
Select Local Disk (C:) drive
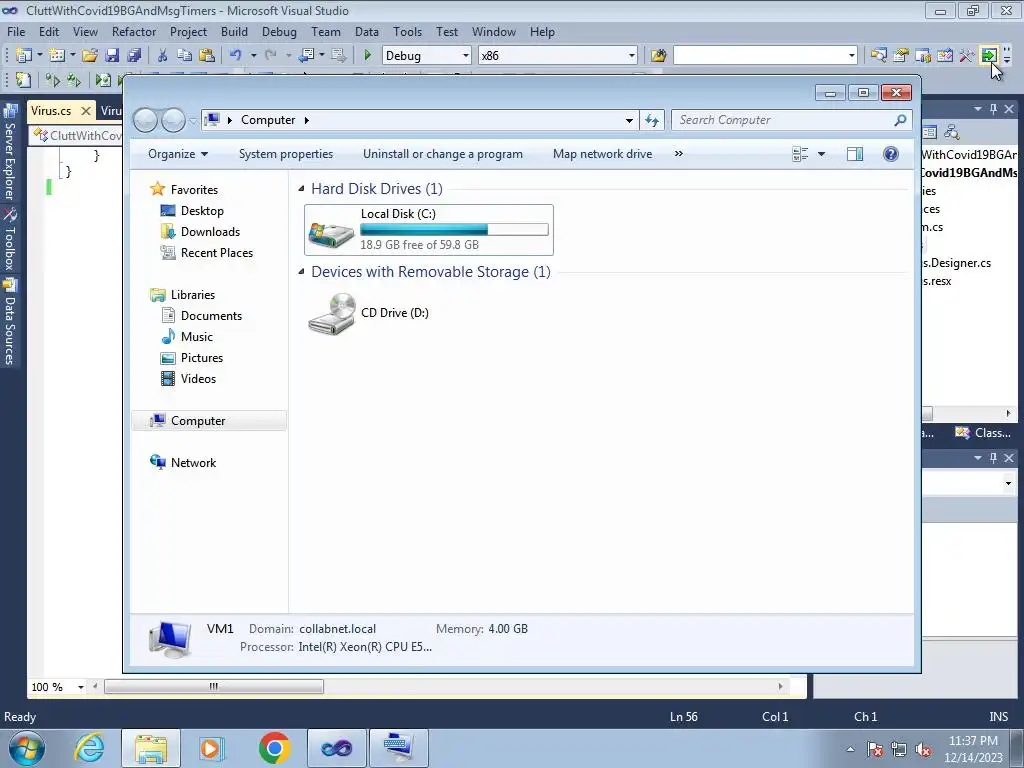pyautogui.click(x=428, y=230)
